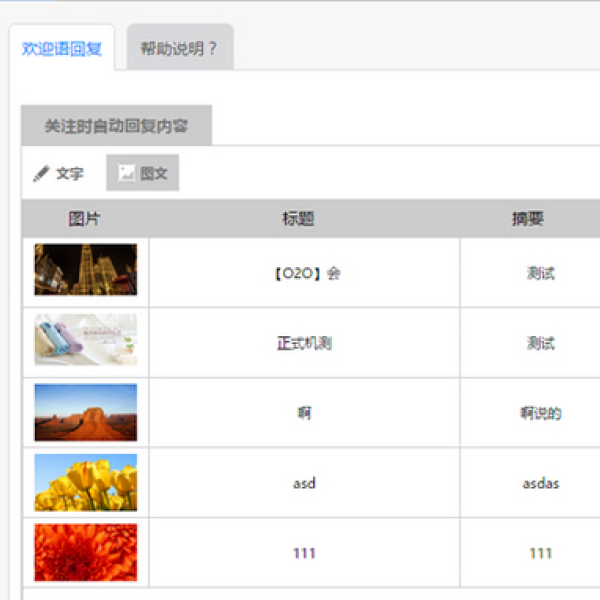
Task: Select title cell 【O2O】会
Action: [x=307, y=273]
